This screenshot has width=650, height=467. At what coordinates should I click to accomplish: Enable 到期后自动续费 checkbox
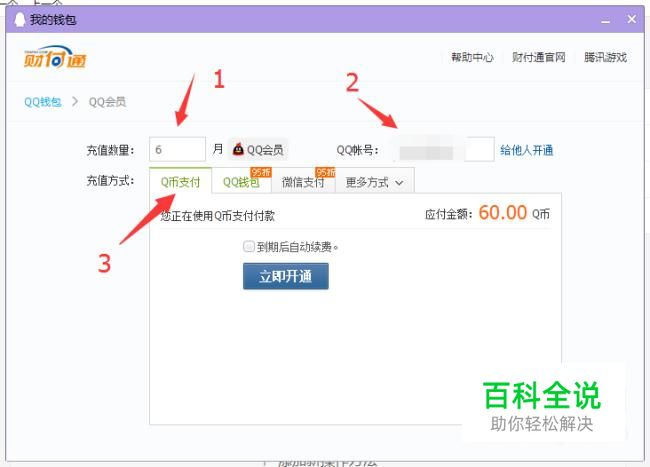tap(249, 247)
